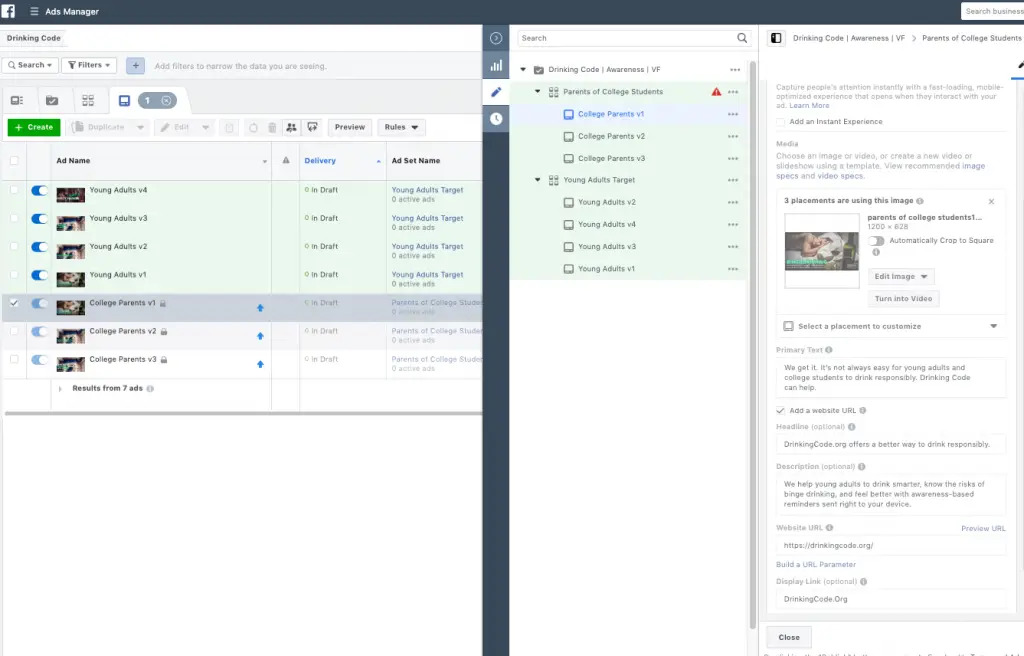The width and height of the screenshot is (1024, 656).
Task: Select College Parents v2 in the tree
Action: pyautogui.click(x=611, y=136)
